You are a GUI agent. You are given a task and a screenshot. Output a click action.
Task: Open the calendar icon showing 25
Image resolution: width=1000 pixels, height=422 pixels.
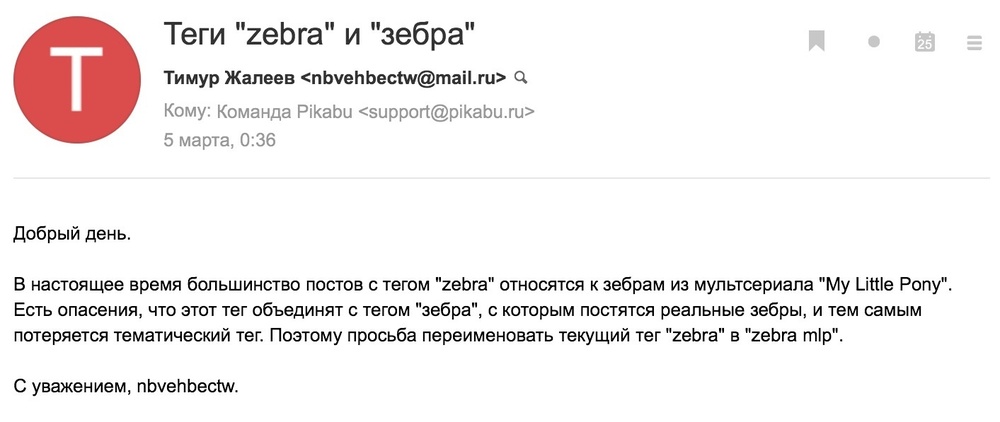tap(925, 41)
